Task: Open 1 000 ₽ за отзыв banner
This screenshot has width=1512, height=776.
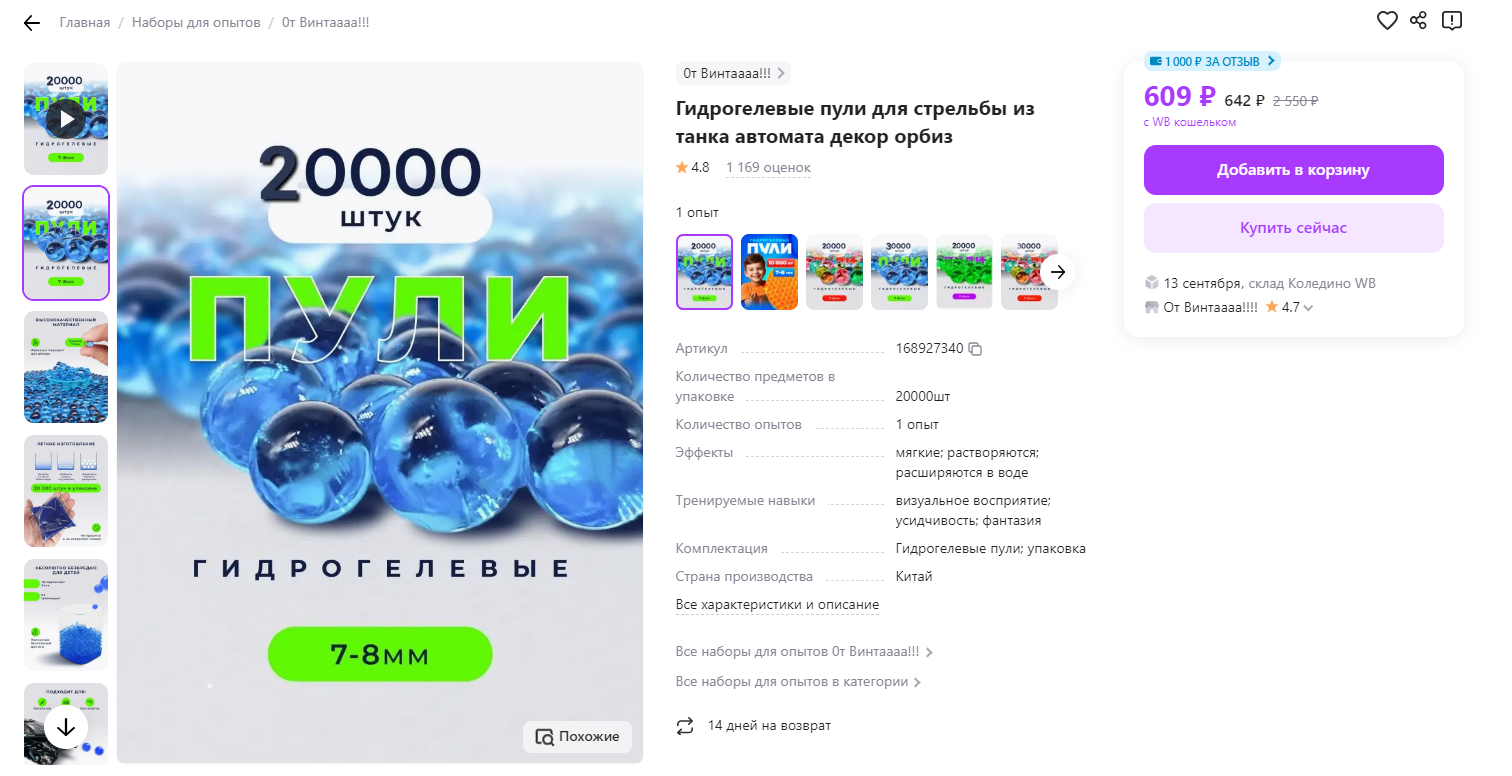Action: [x=1212, y=61]
